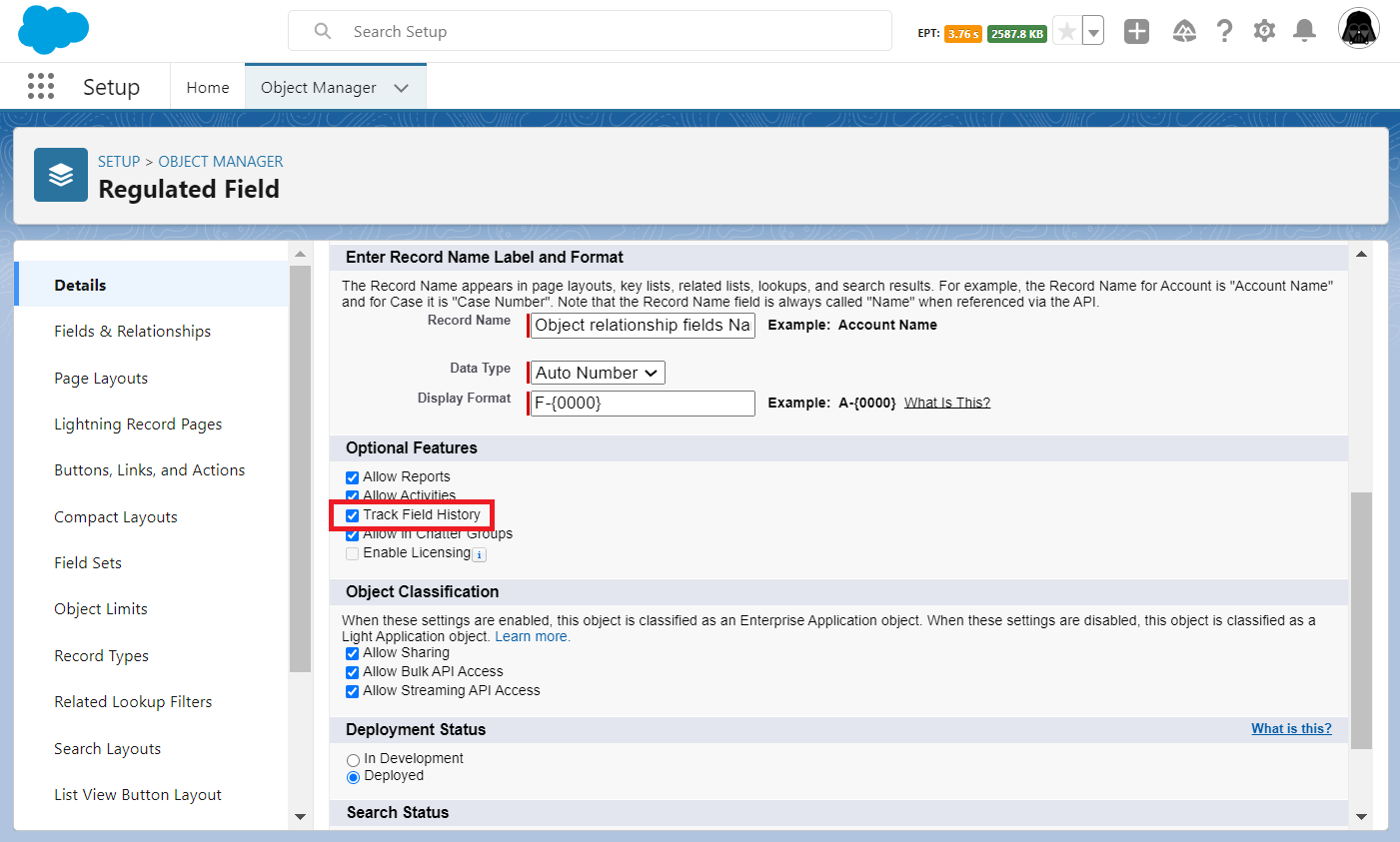Click the Learn more link
1400x842 pixels.
coord(532,636)
